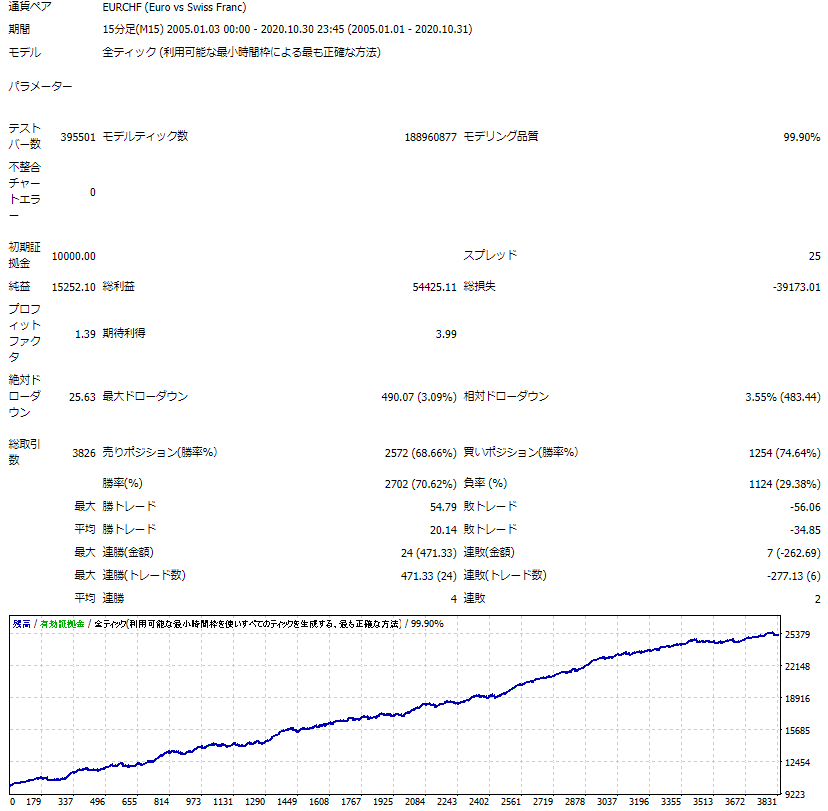Click the '負率 (%)' label
The height and width of the screenshot is (811, 828).
(485, 483)
